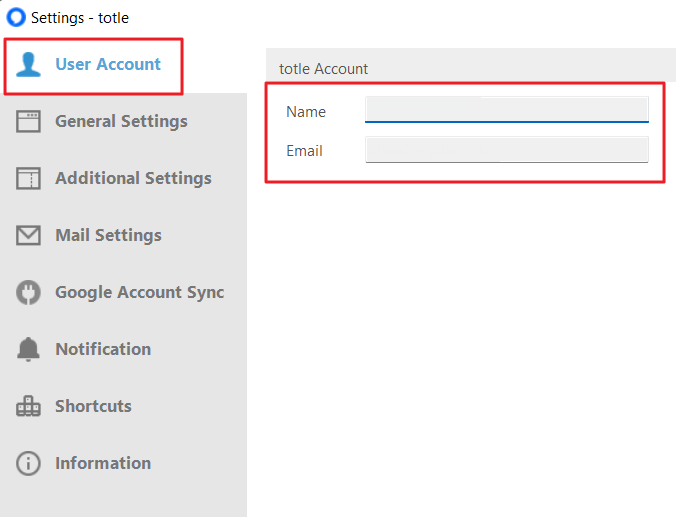This screenshot has height=517, width=676.
Task: Open the Information page
Action: coord(123,463)
